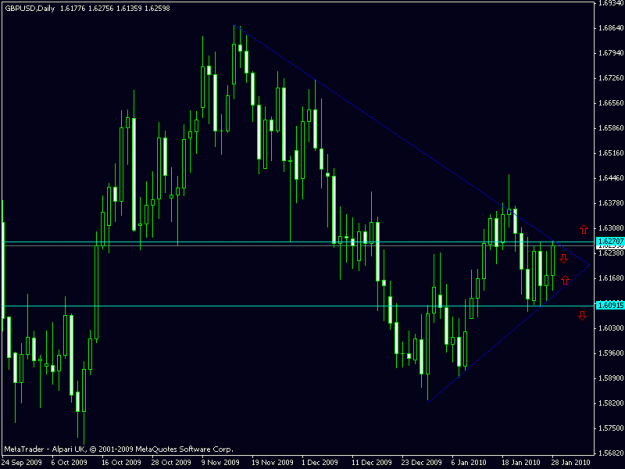The width and height of the screenshot is (625, 469).
Task: Select the red down arrow below 1.60915 label
Action: coord(582,316)
